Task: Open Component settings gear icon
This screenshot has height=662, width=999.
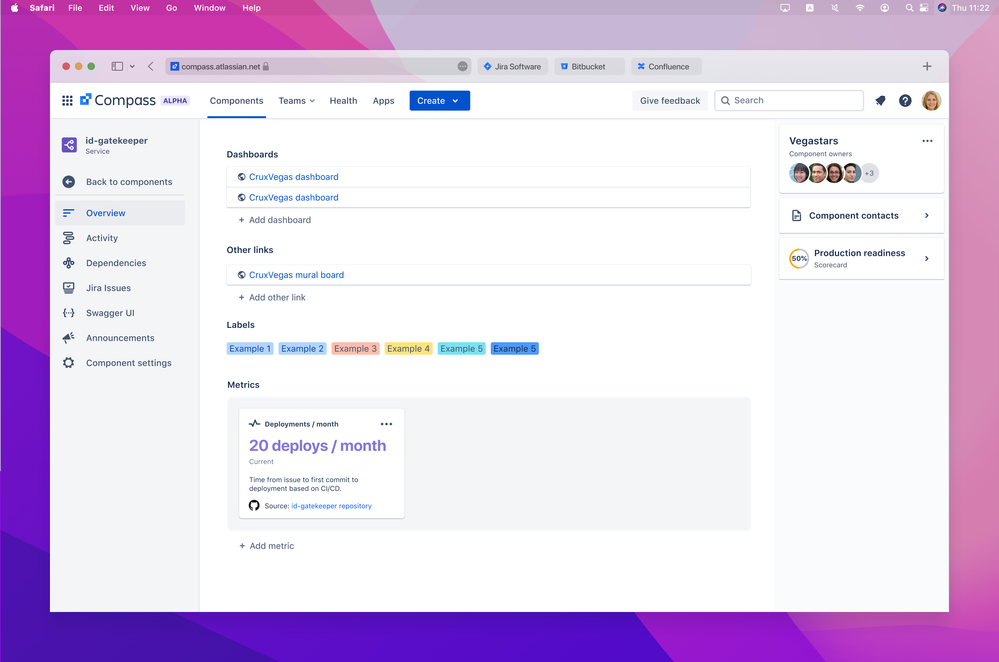Action: pos(68,363)
